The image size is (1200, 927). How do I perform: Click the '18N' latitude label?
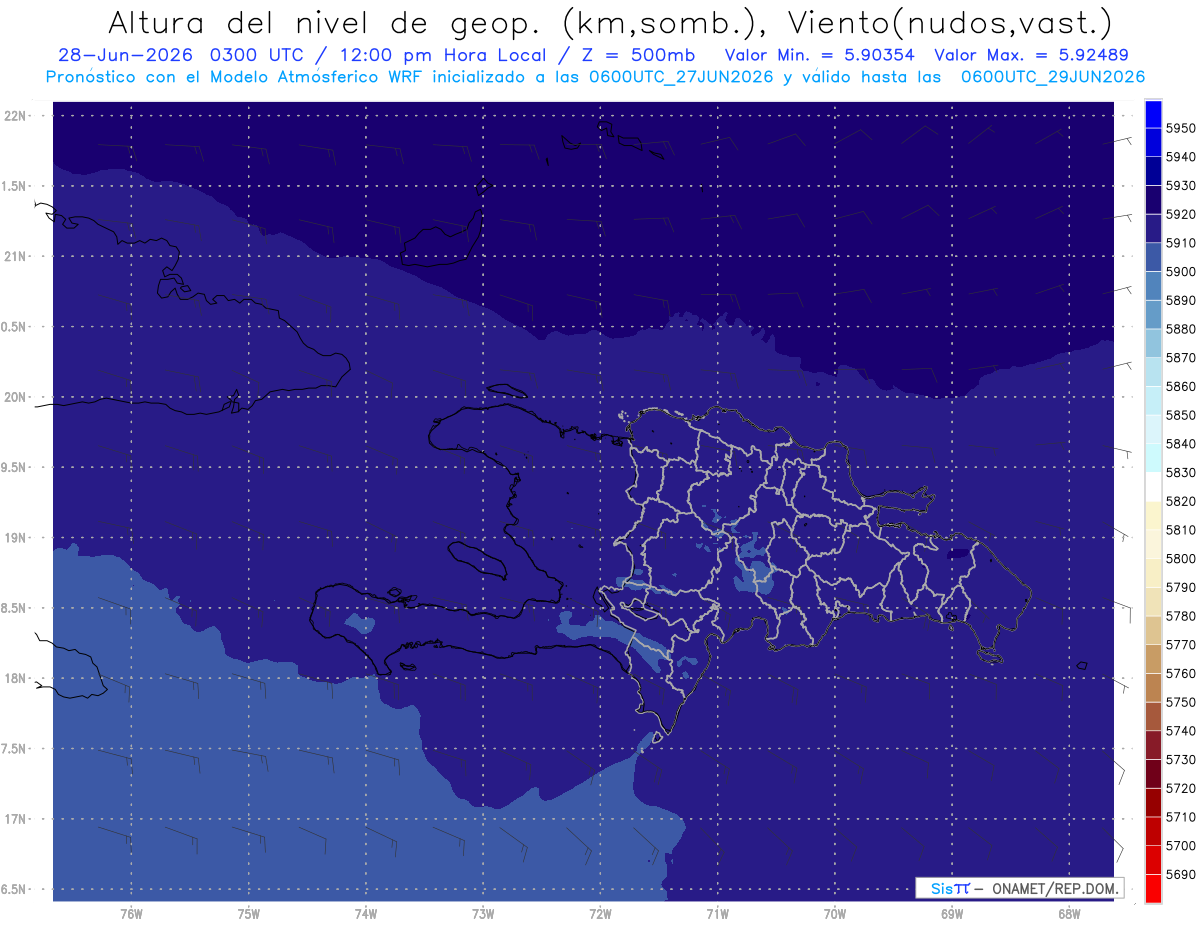click(x=17, y=679)
